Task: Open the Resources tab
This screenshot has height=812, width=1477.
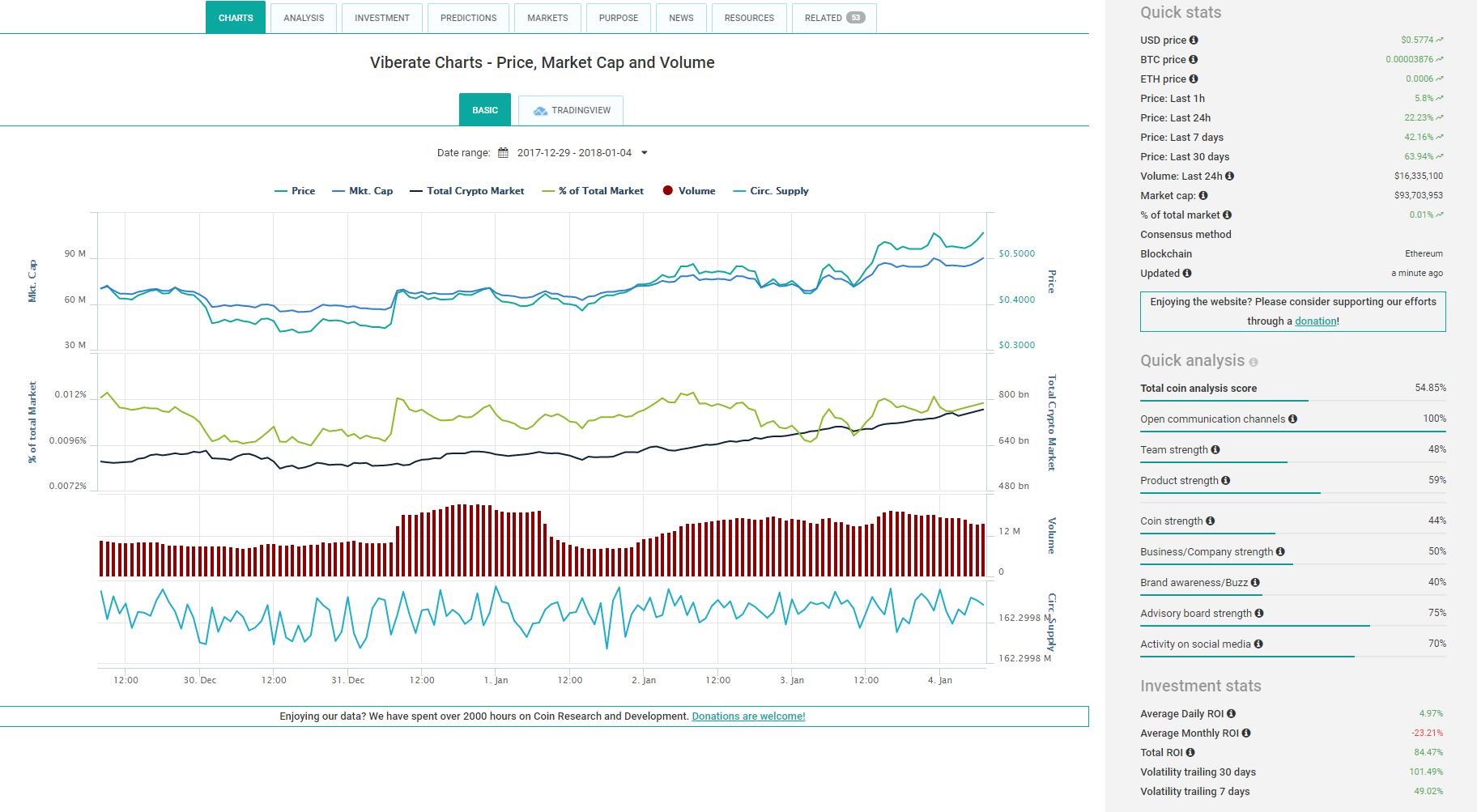Action: (x=749, y=18)
